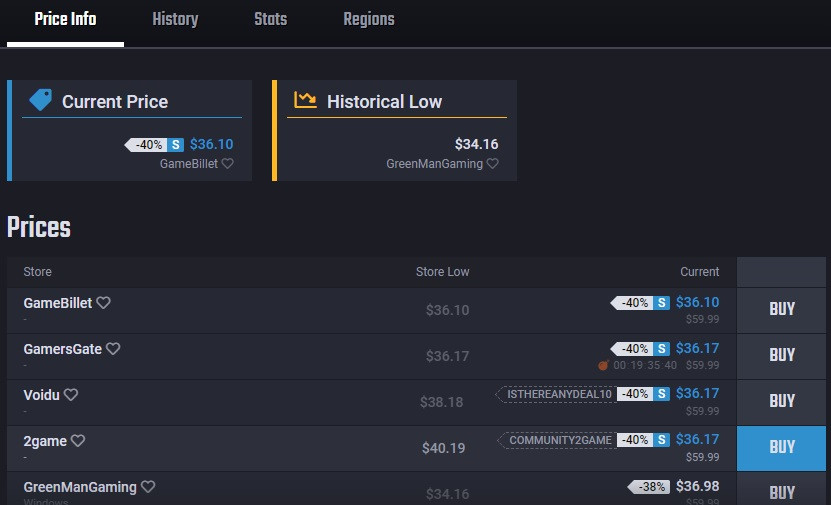Image resolution: width=831 pixels, height=505 pixels.
Task: Toggle heart next to 2game row
Action: 78,441
